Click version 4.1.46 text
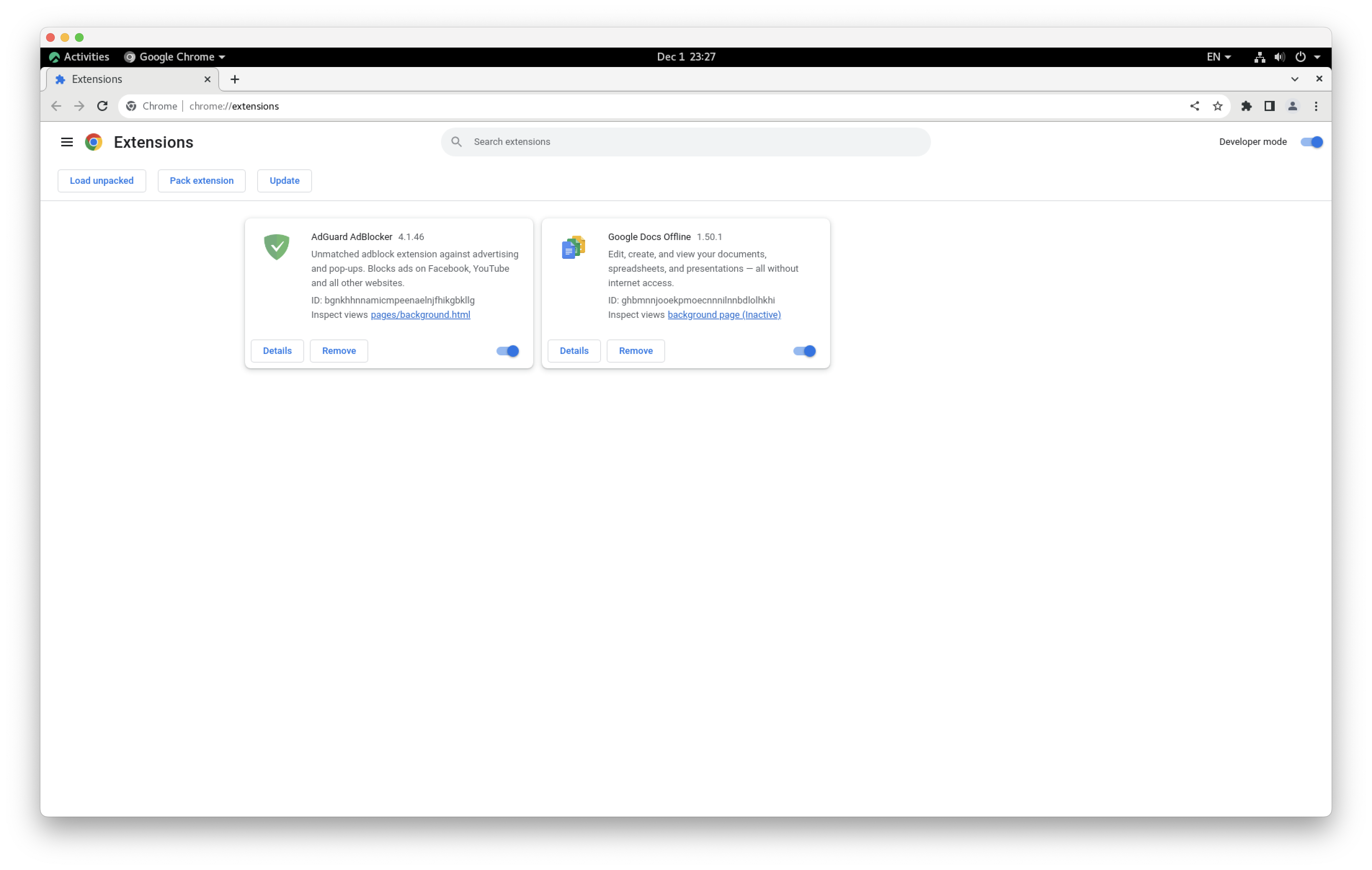 coord(411,236)
